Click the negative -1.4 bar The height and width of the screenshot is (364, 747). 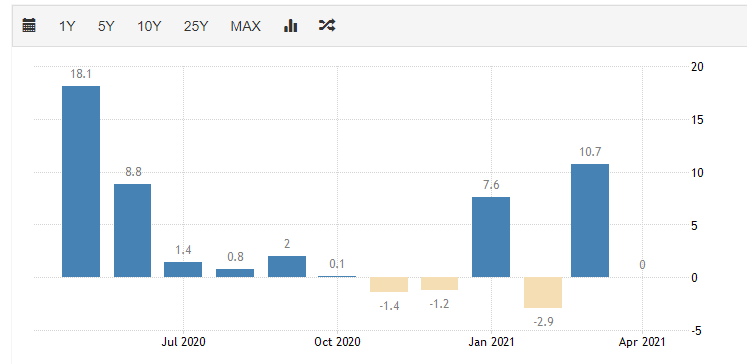point(389,284)
